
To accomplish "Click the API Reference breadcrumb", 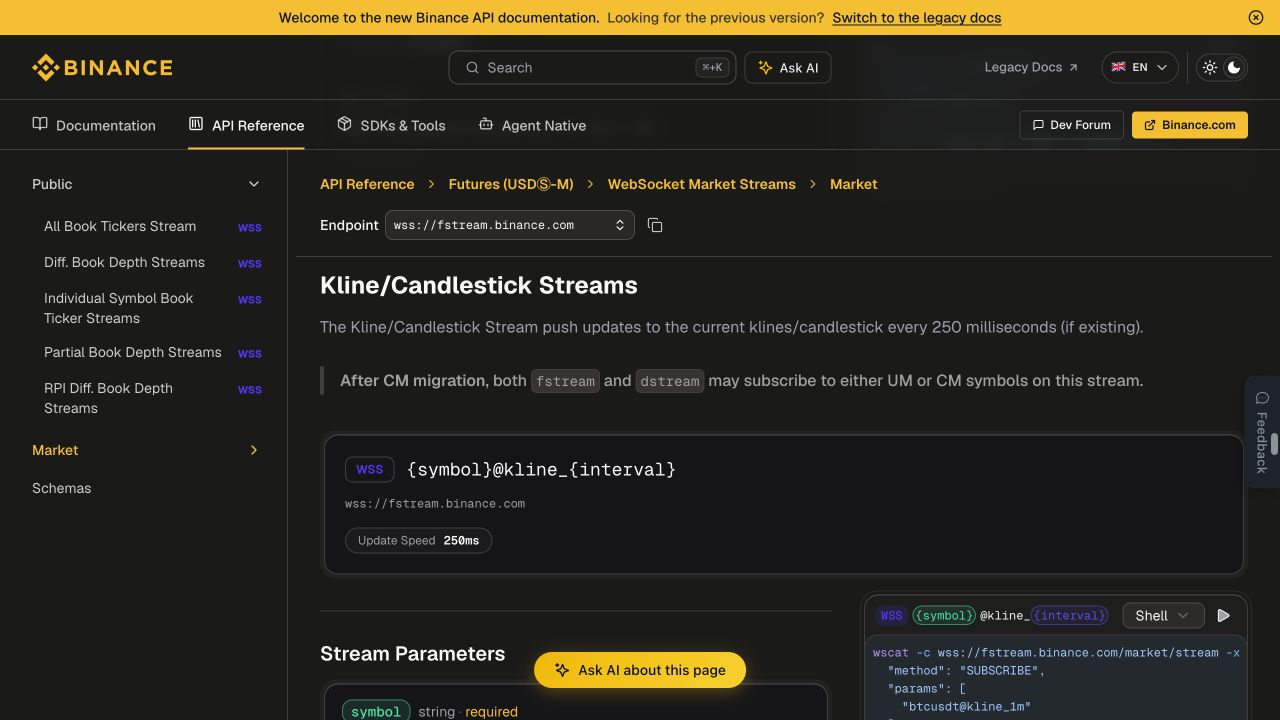I will tap(367, 184).
